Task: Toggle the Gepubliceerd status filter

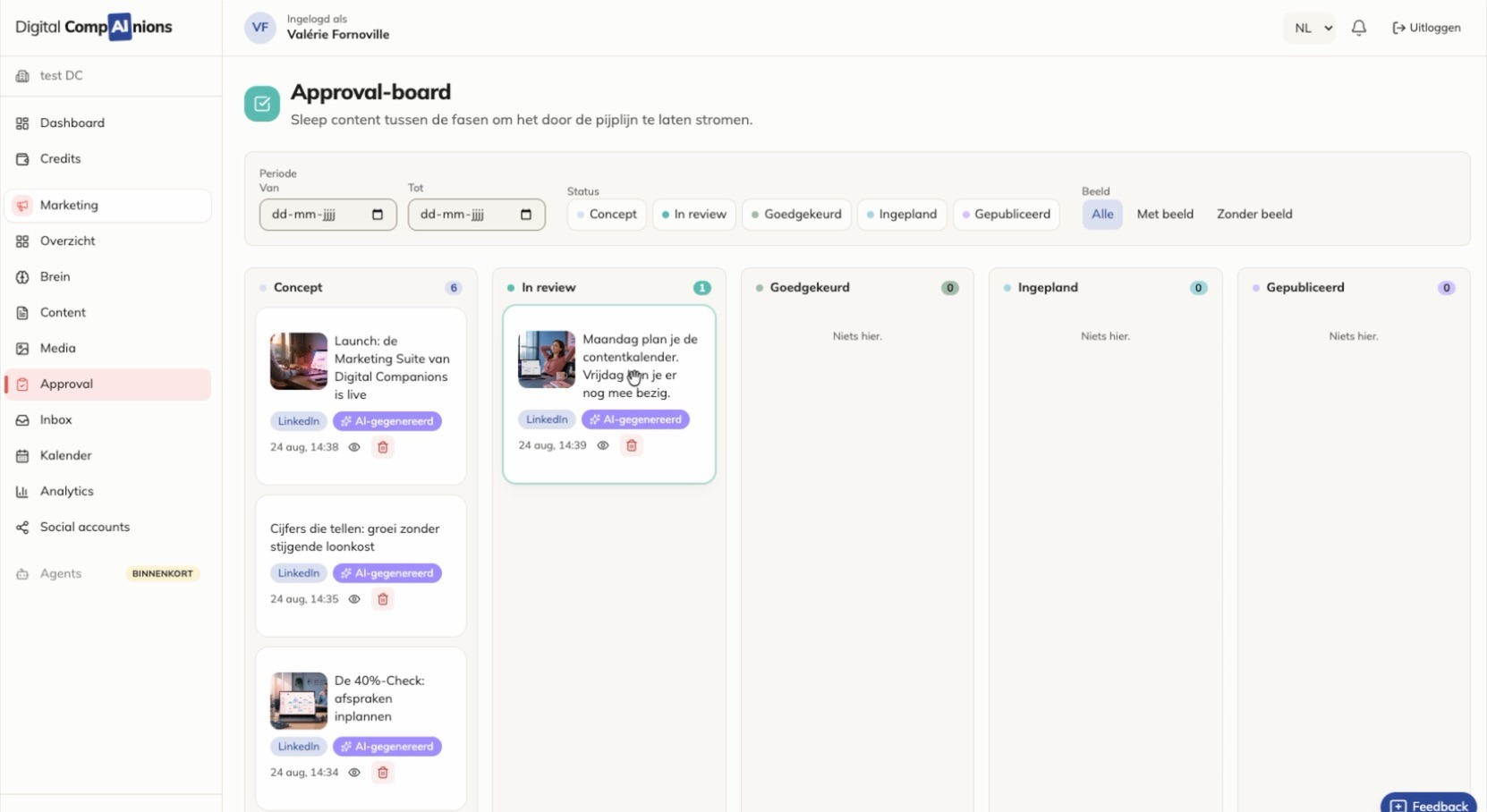Action: pos(1007,215)
